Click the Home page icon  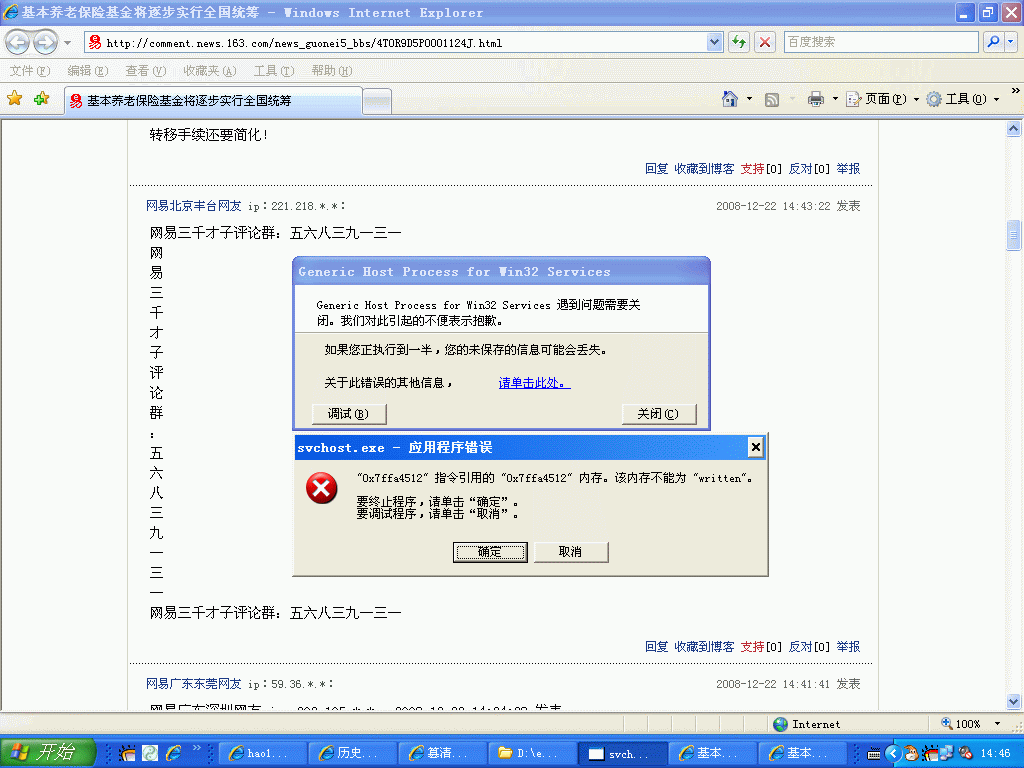pos(729,99)
